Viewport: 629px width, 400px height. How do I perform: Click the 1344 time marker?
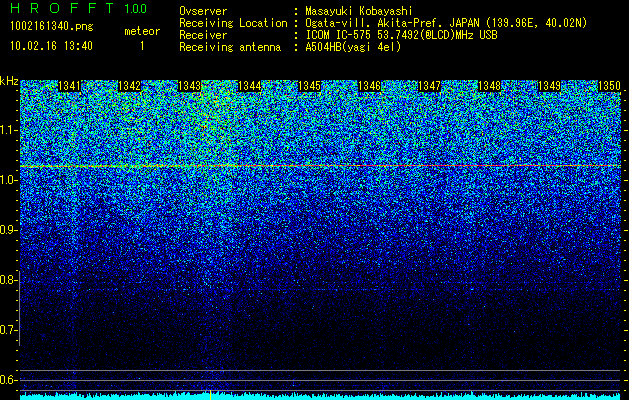click(x=250, y=86)
